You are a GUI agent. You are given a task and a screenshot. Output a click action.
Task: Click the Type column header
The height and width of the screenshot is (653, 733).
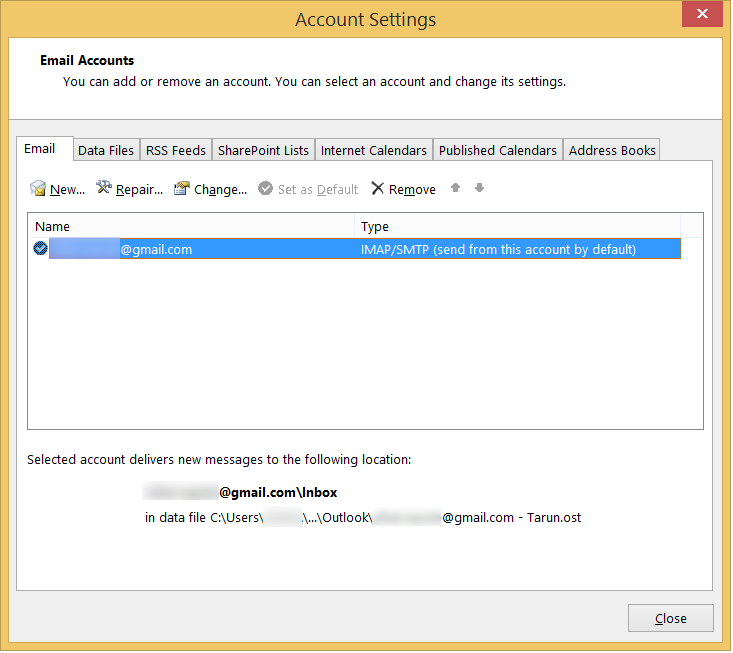pos(517,227)
